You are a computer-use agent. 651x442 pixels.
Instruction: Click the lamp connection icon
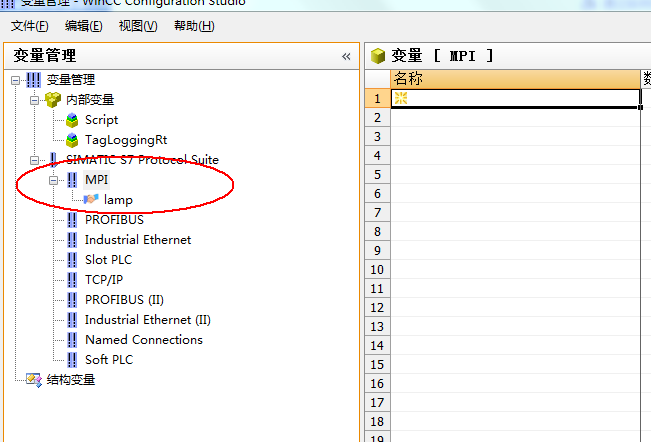tap(91, 200)
